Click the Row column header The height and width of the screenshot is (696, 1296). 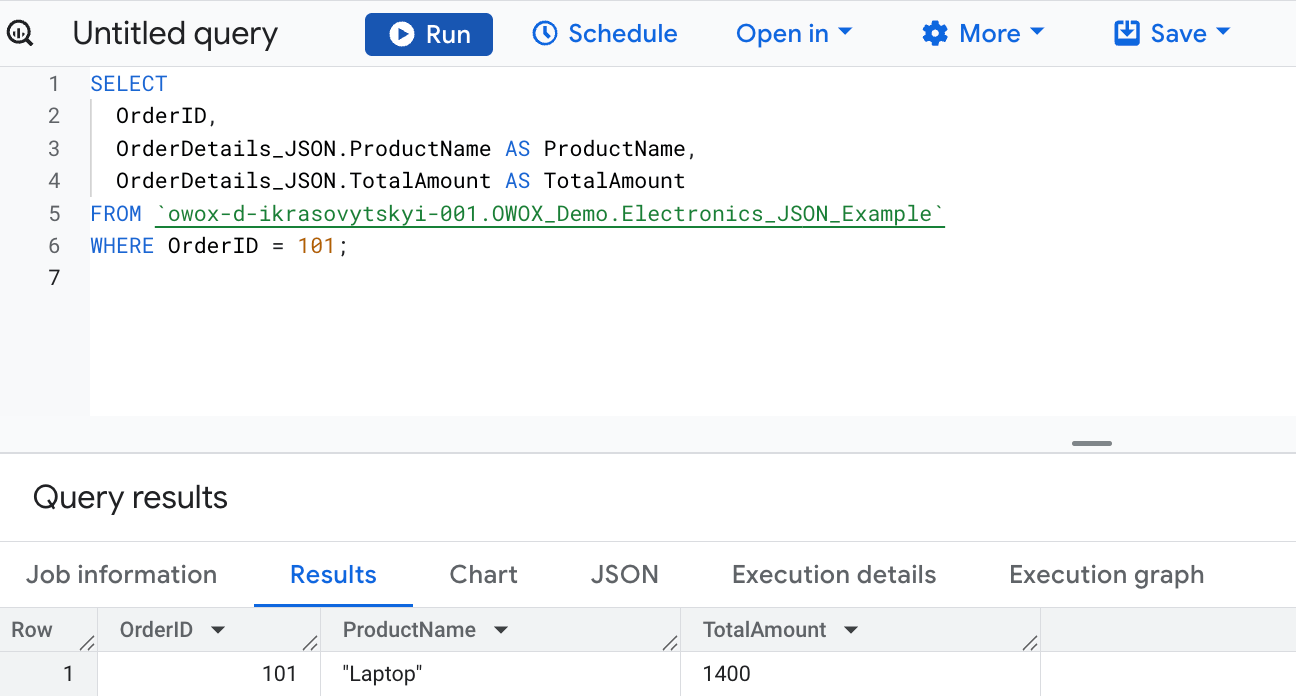[48, 630]
